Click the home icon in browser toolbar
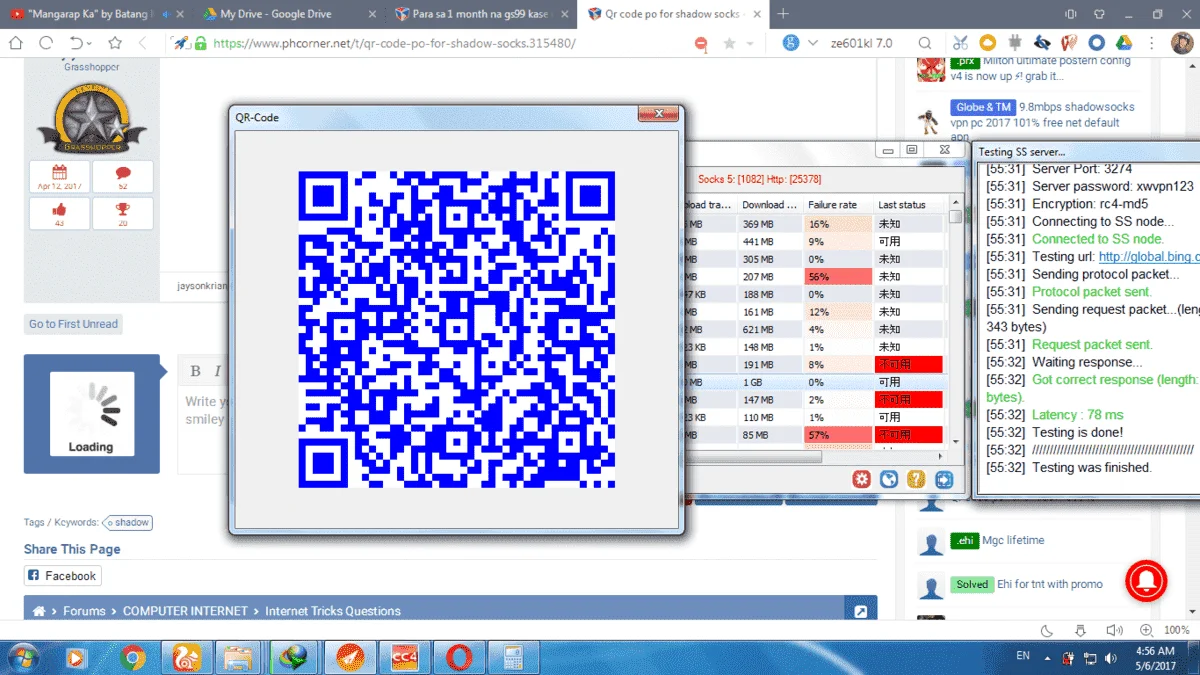This screenshot has height=675, width=1200. point(17,43)
